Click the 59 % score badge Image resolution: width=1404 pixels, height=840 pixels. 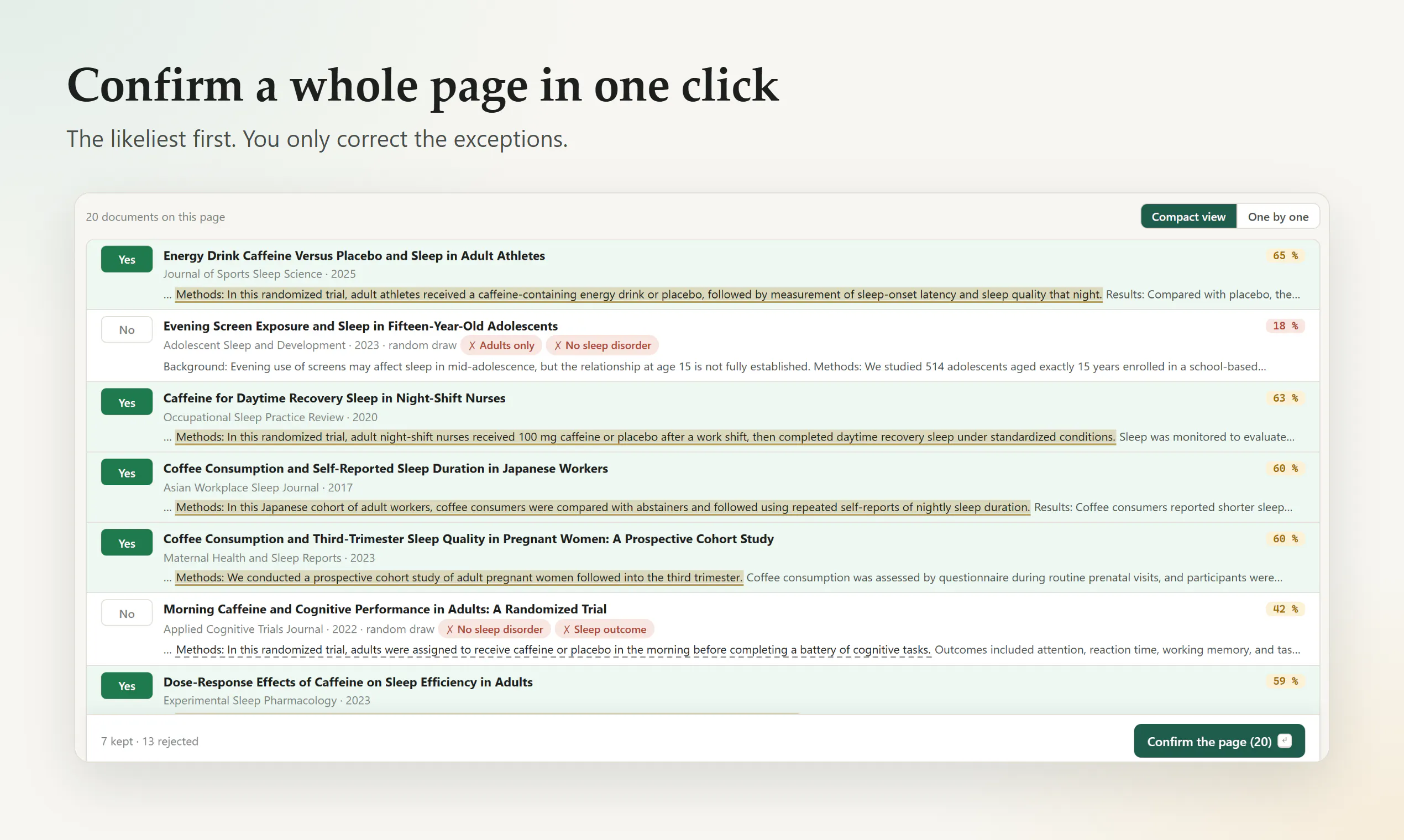coord(1285,681)
